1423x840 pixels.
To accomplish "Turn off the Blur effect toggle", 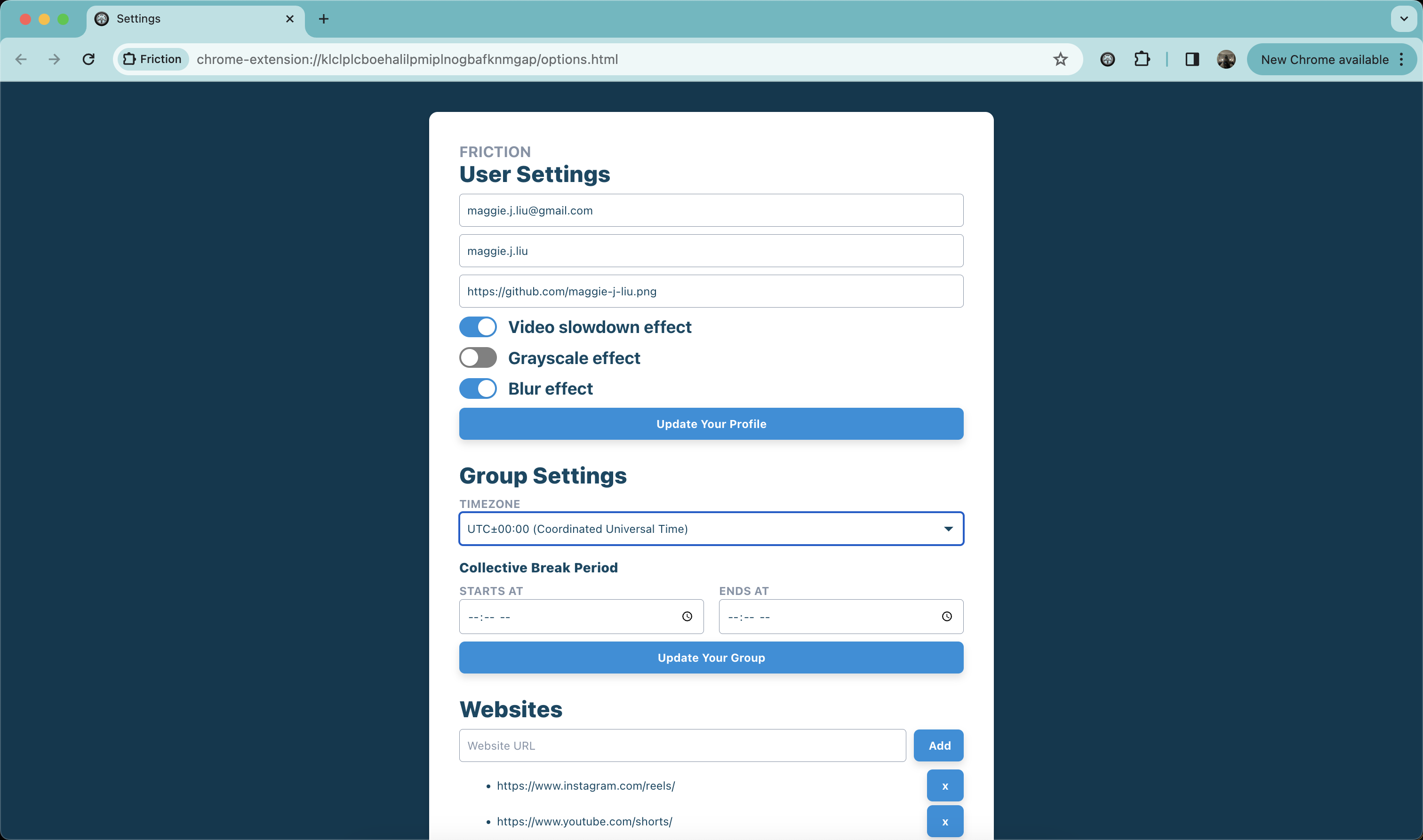I will point(477,389).
